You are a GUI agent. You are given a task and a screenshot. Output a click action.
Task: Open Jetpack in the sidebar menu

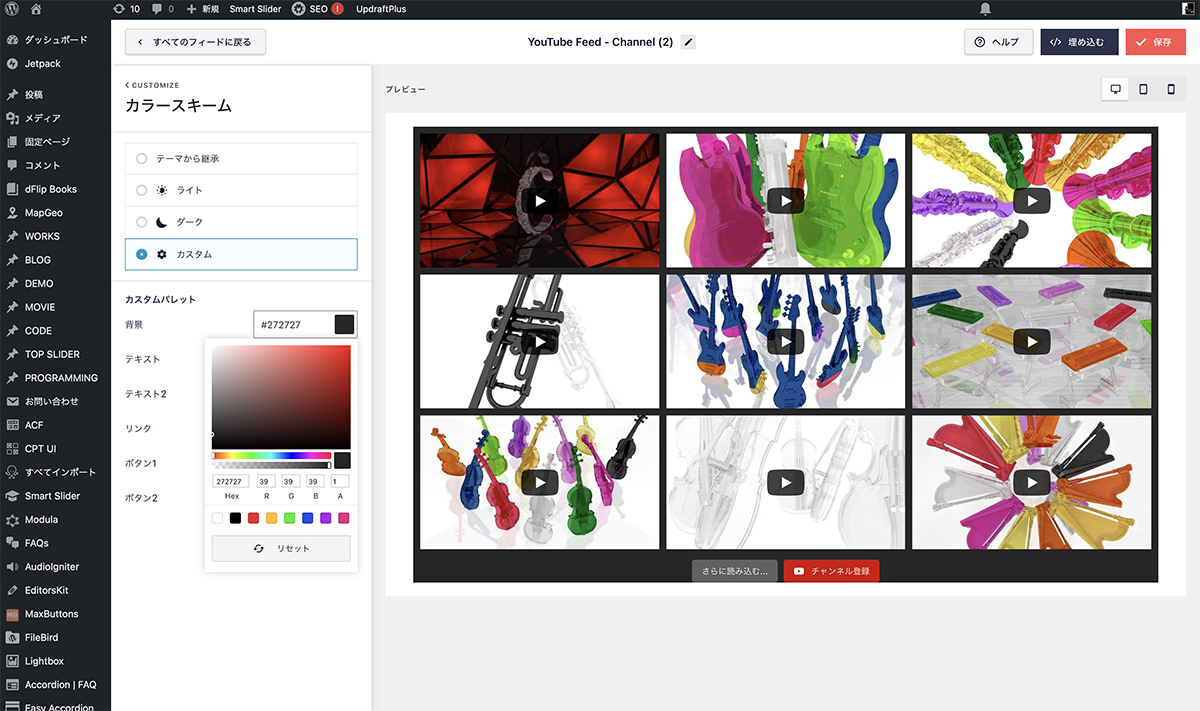click(x=42, y=63)
